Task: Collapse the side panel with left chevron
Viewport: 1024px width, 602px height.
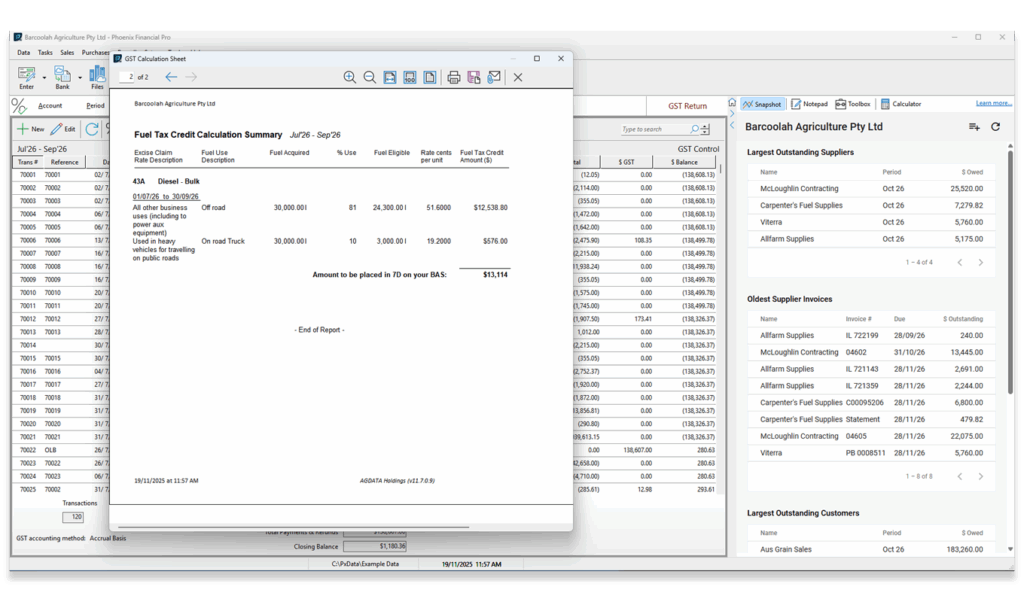Action: click(732, 125)
